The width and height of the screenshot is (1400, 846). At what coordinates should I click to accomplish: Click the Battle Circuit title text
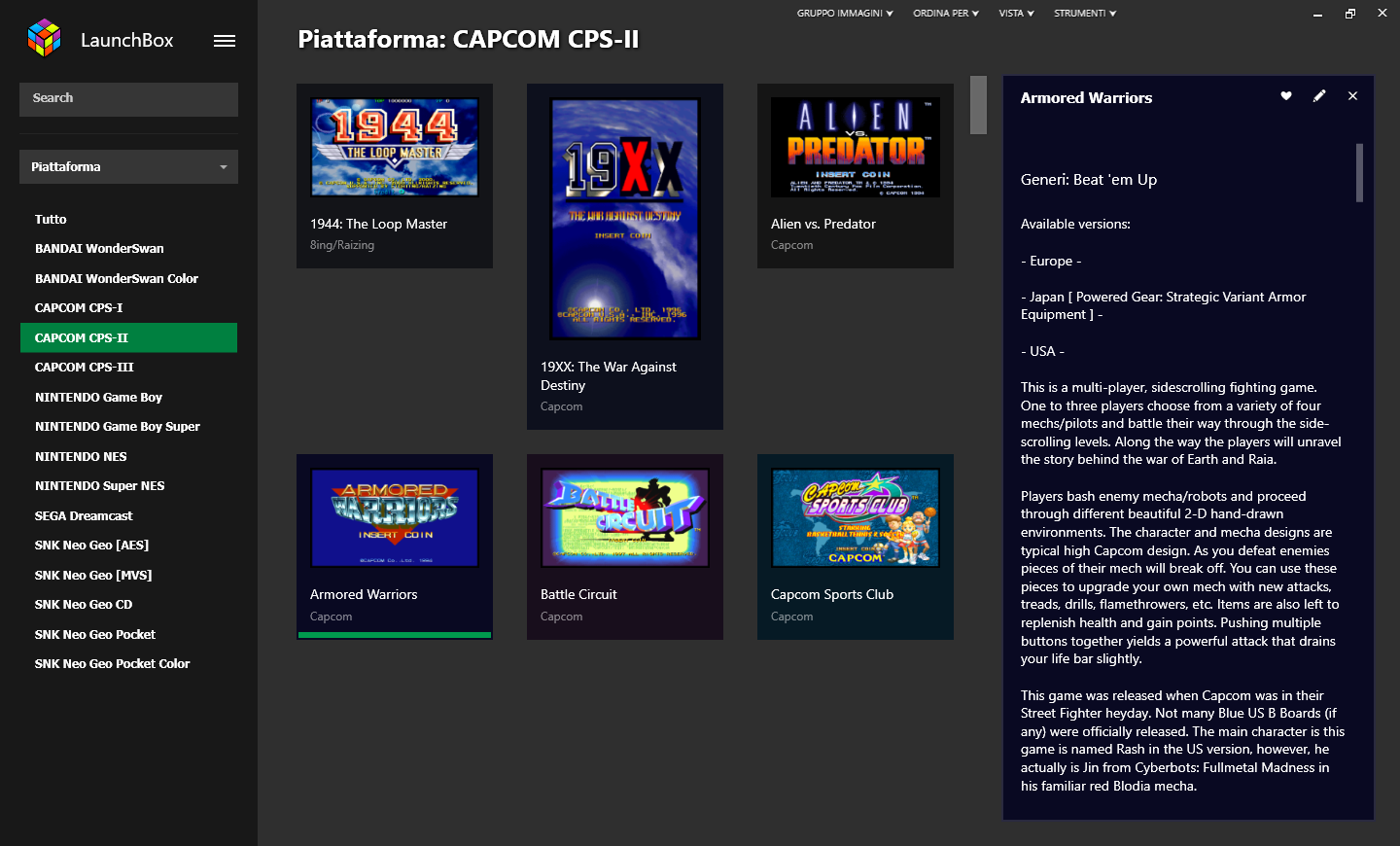click(x=578, y=595)
